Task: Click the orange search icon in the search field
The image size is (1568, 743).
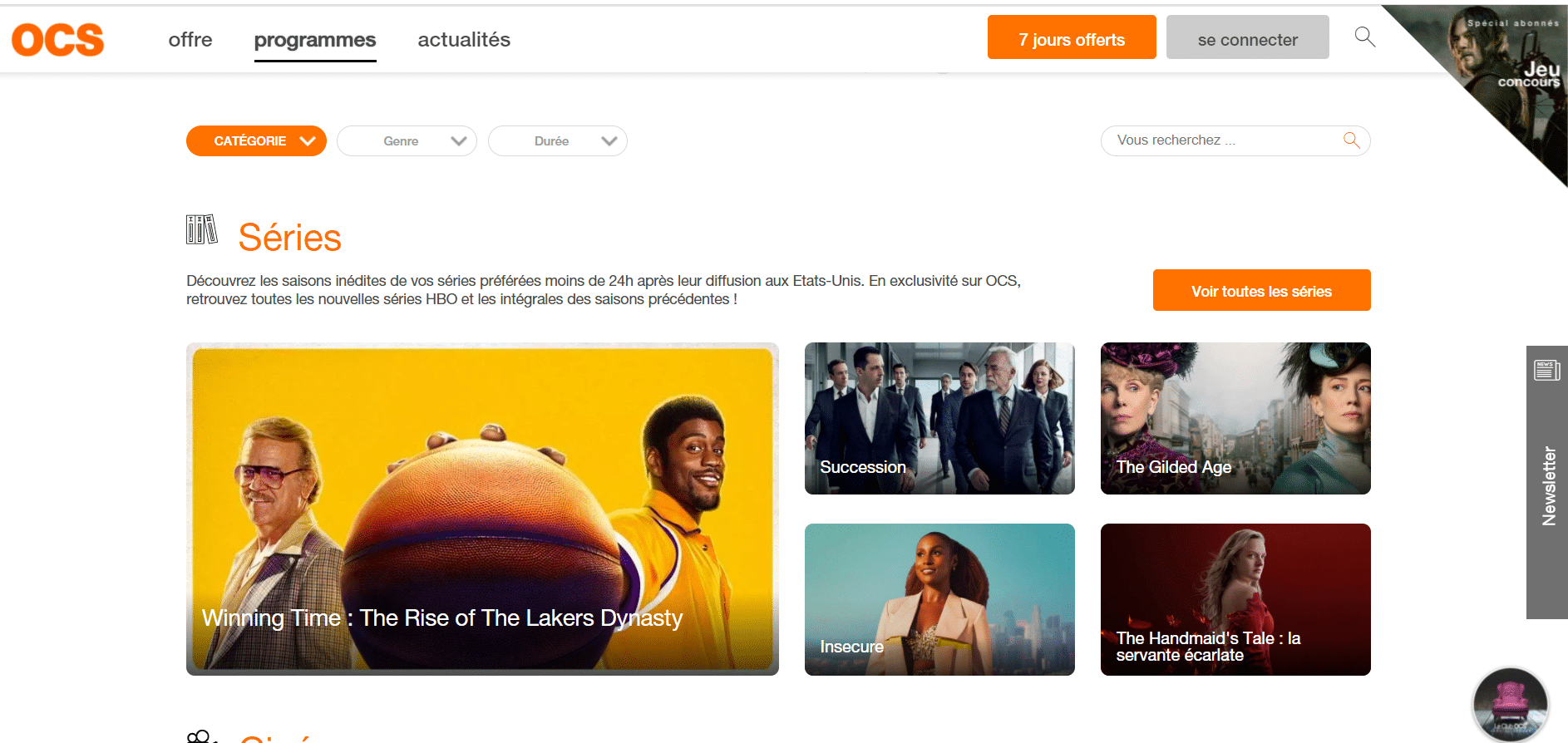Action: click(1352, 140)
